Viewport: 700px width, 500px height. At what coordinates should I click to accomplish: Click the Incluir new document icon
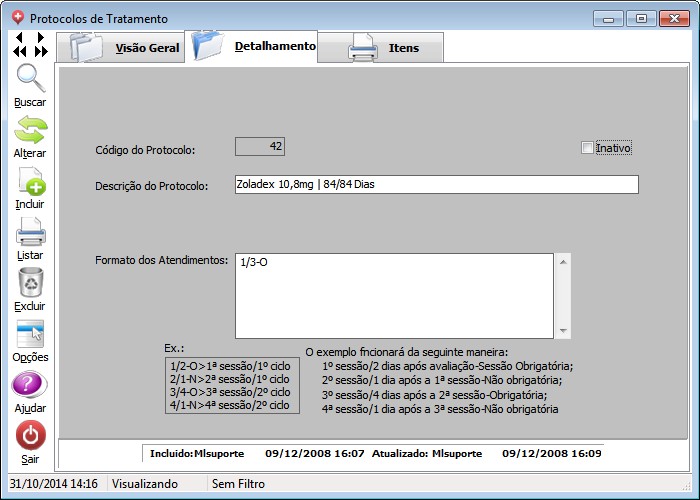pyautogui.click(x=30, y=181)
